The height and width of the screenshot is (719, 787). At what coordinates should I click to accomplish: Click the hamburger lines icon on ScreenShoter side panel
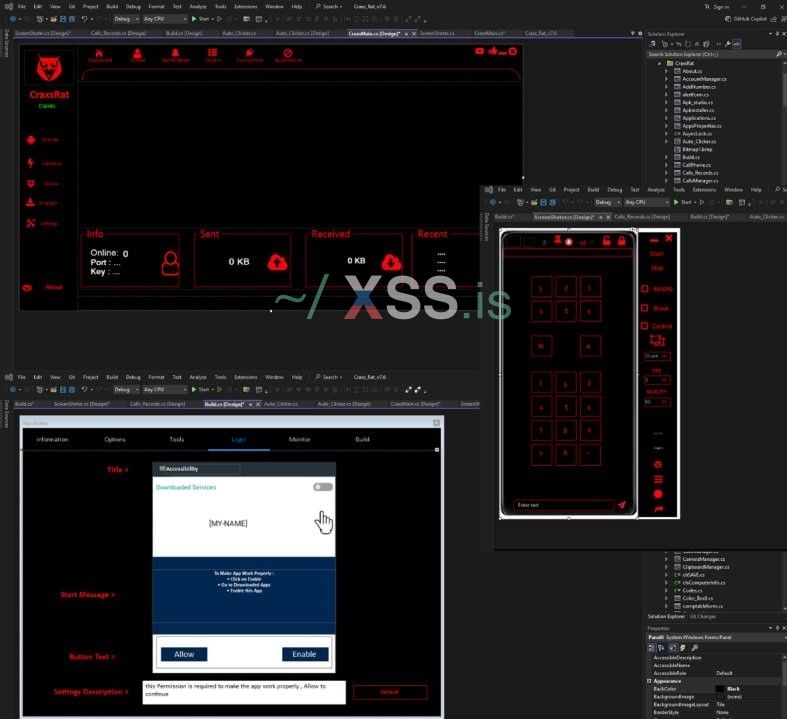(658, 479)
